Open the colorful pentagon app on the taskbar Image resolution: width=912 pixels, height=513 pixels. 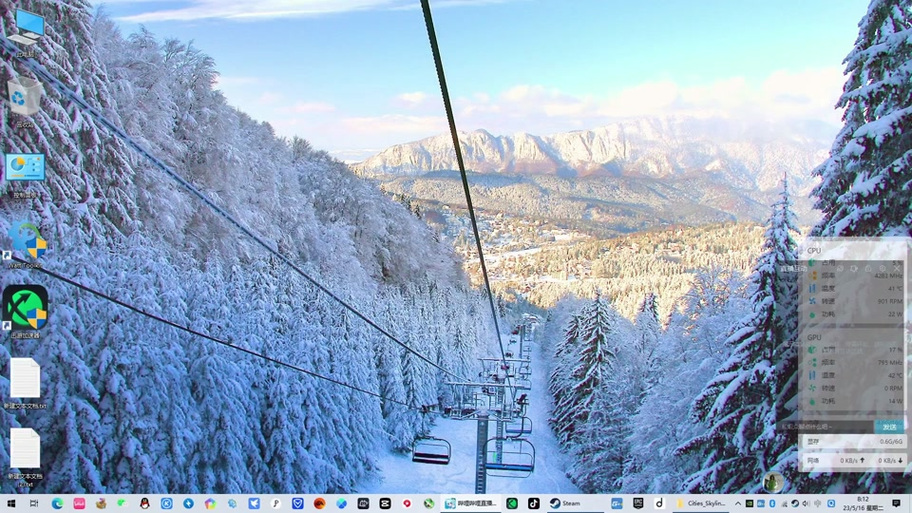click(210, 504)
